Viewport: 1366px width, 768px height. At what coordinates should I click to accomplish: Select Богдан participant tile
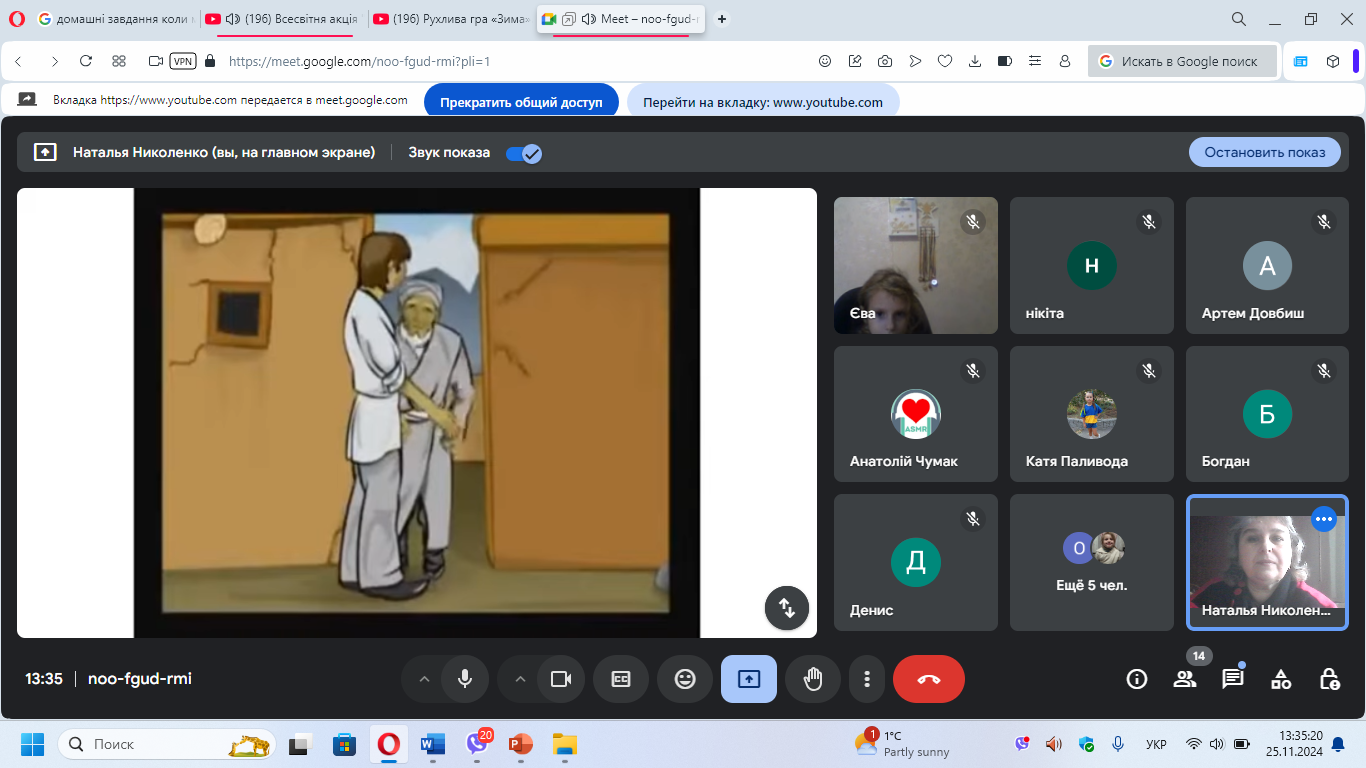1268,414
